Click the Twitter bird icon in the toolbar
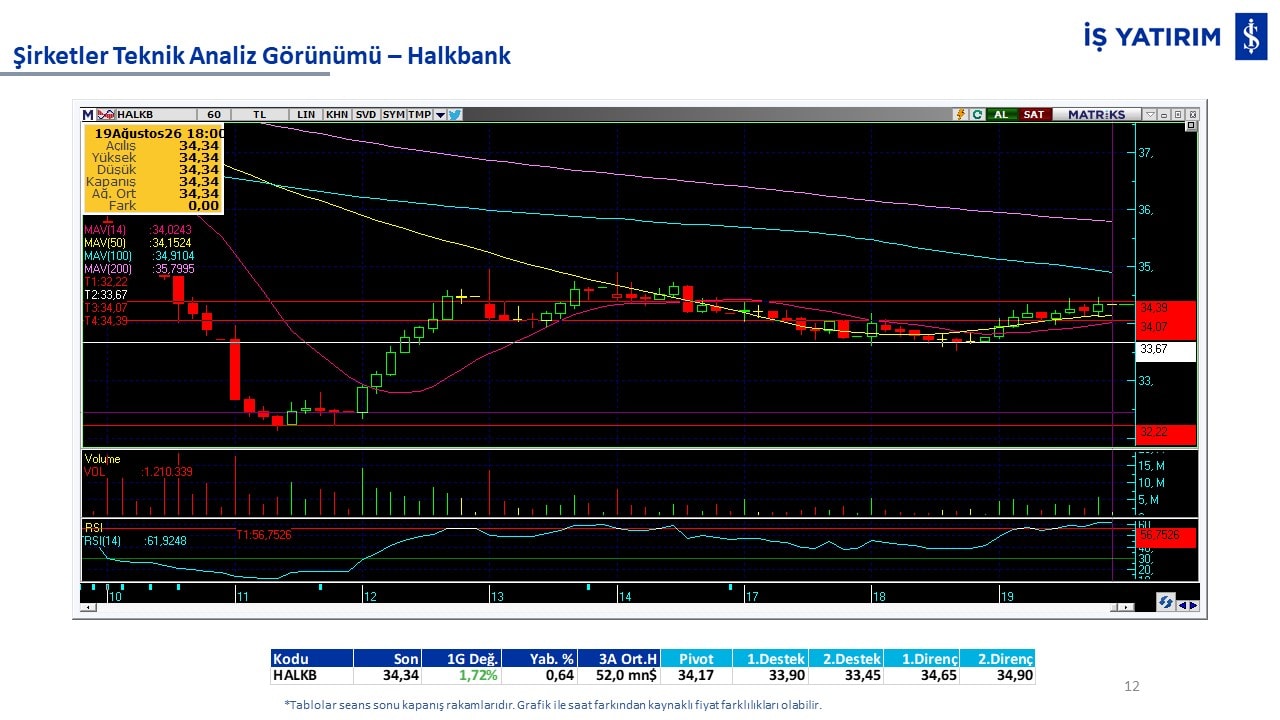1280x720 pixels. (x=455, y=114)
